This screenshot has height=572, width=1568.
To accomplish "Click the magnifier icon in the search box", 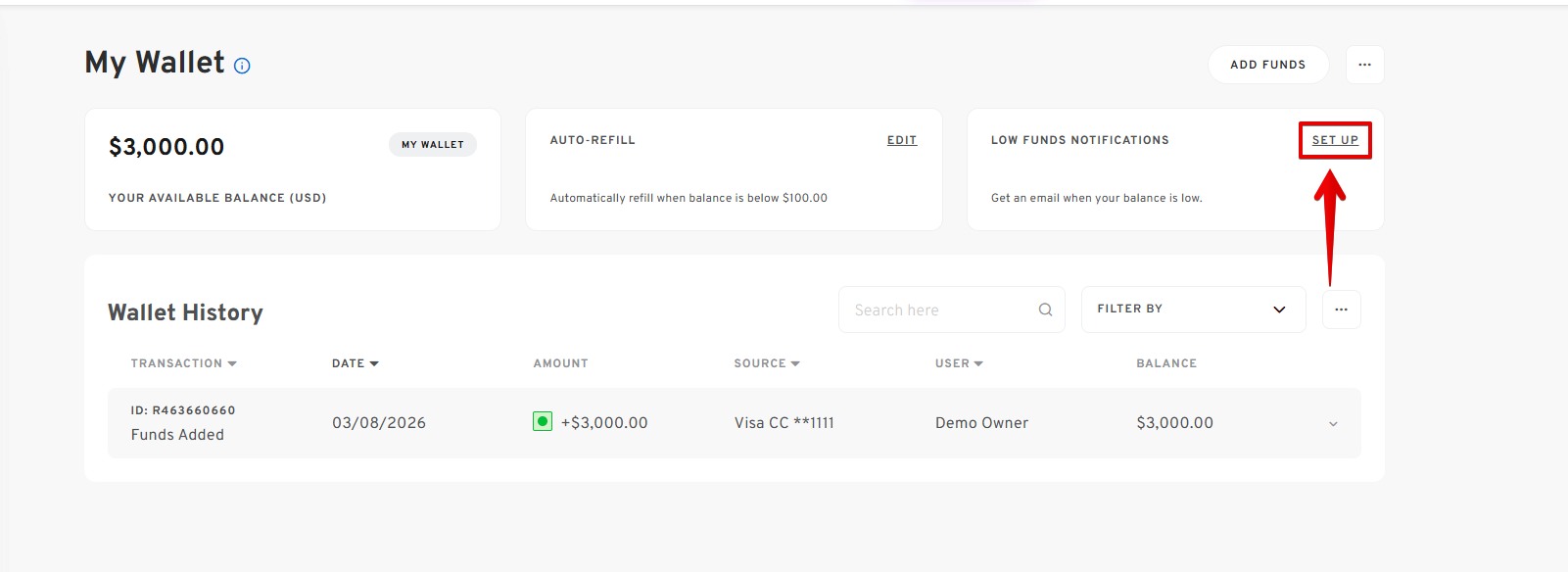I will (1045, 310).
